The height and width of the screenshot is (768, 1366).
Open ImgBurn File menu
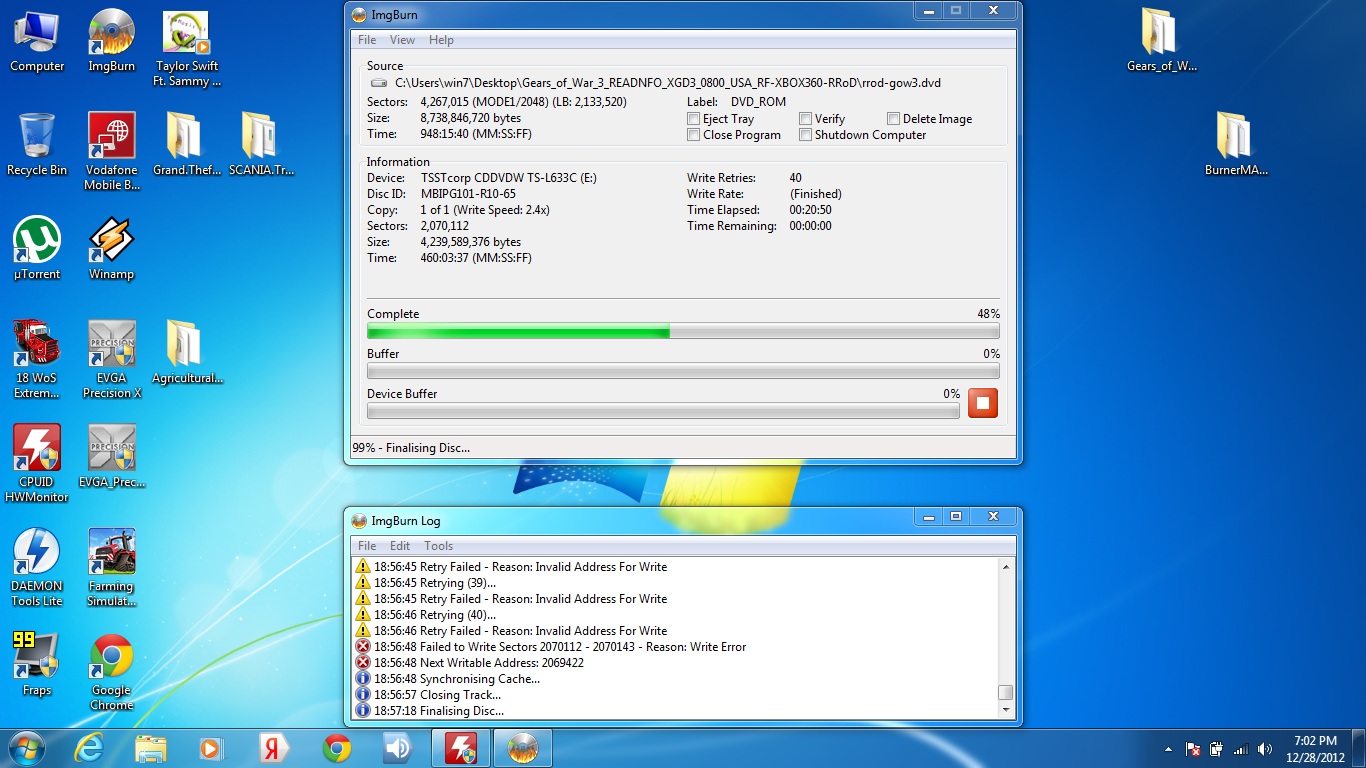[x=367, y=40]
